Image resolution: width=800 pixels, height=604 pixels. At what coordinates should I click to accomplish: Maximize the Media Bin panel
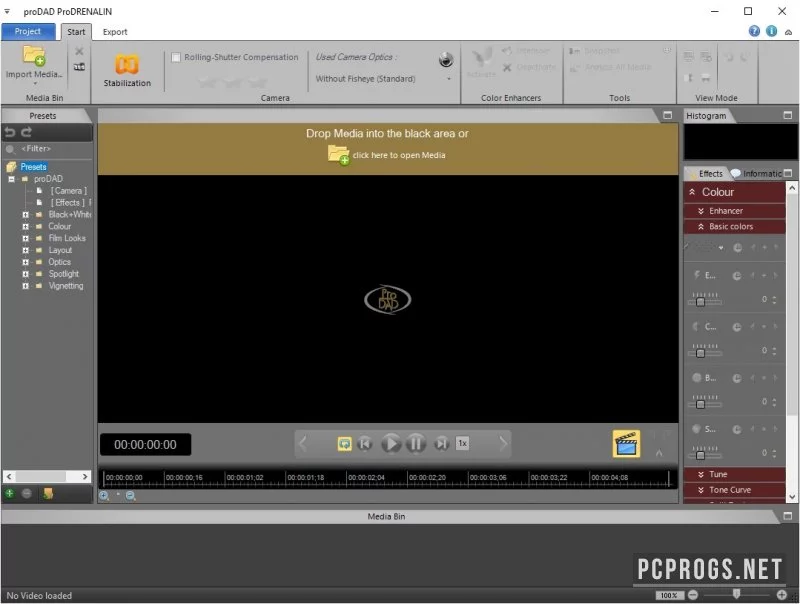(787, 516)
